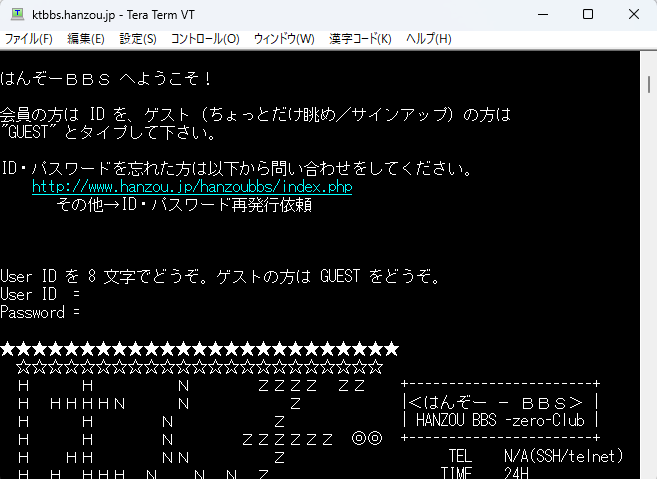Viewport: 657px width, 479px height.
Task: Click the User ID prompt line
Action: 40,294
